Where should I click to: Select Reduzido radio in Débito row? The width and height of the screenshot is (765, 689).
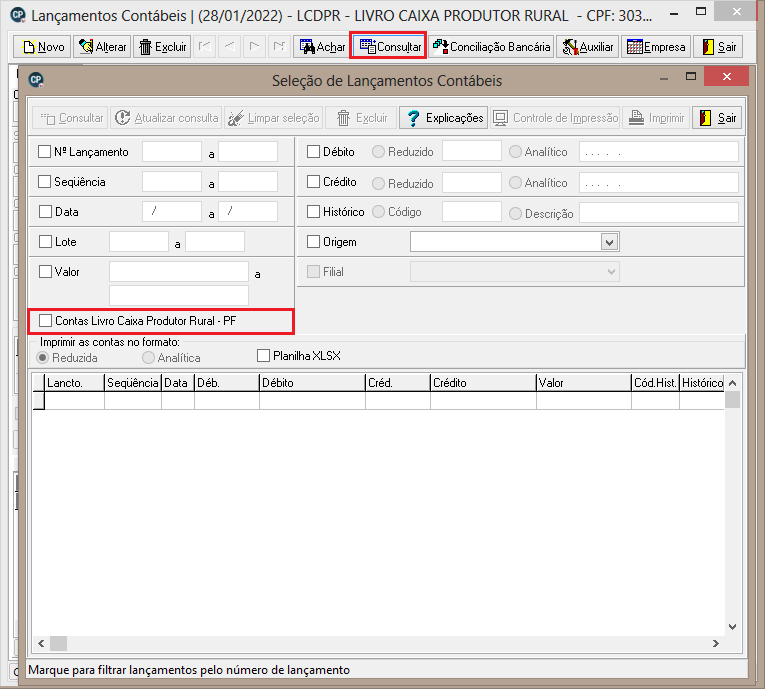coord(378,152)
